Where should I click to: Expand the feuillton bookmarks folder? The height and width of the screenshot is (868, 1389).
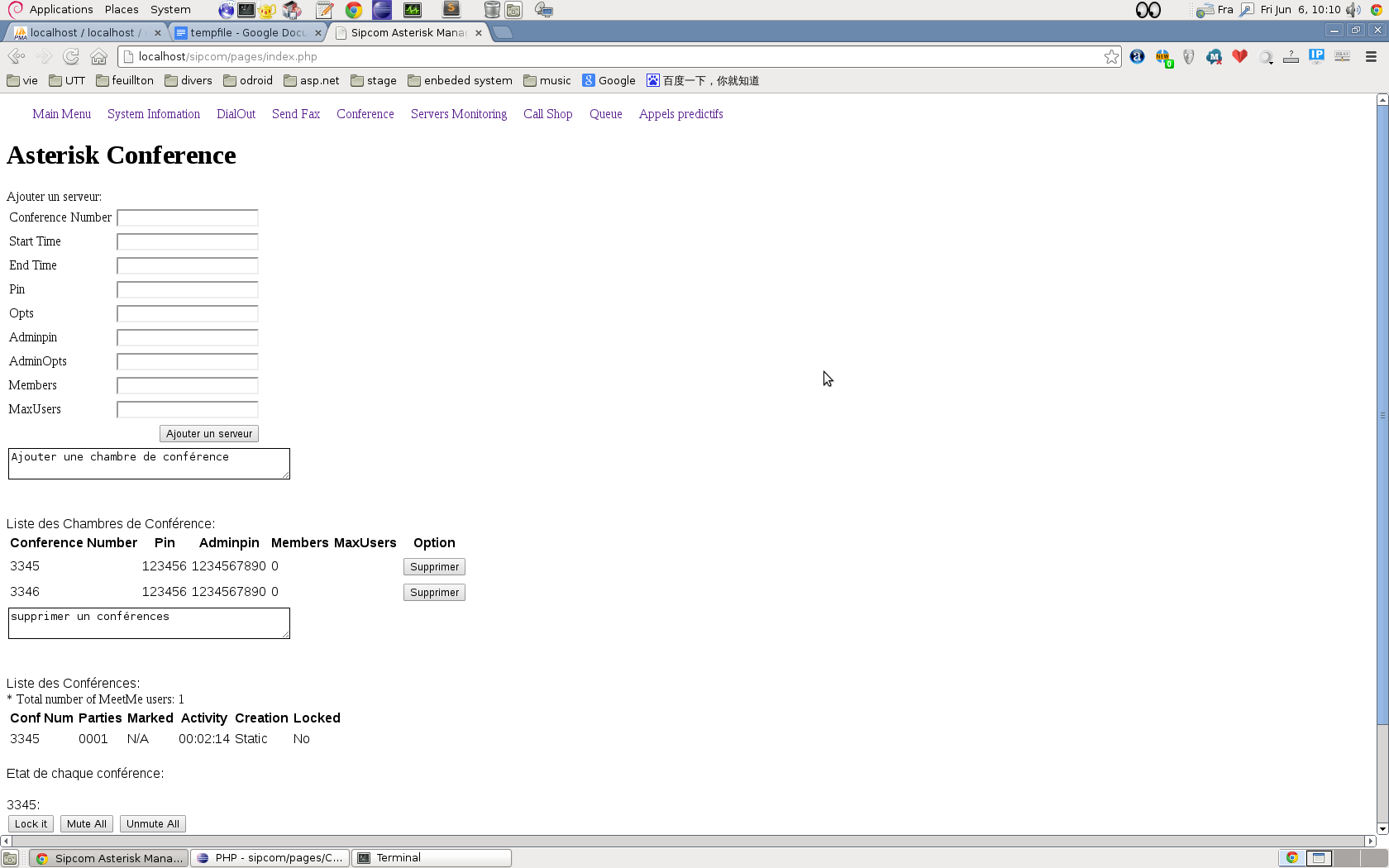tap(125, 80)
